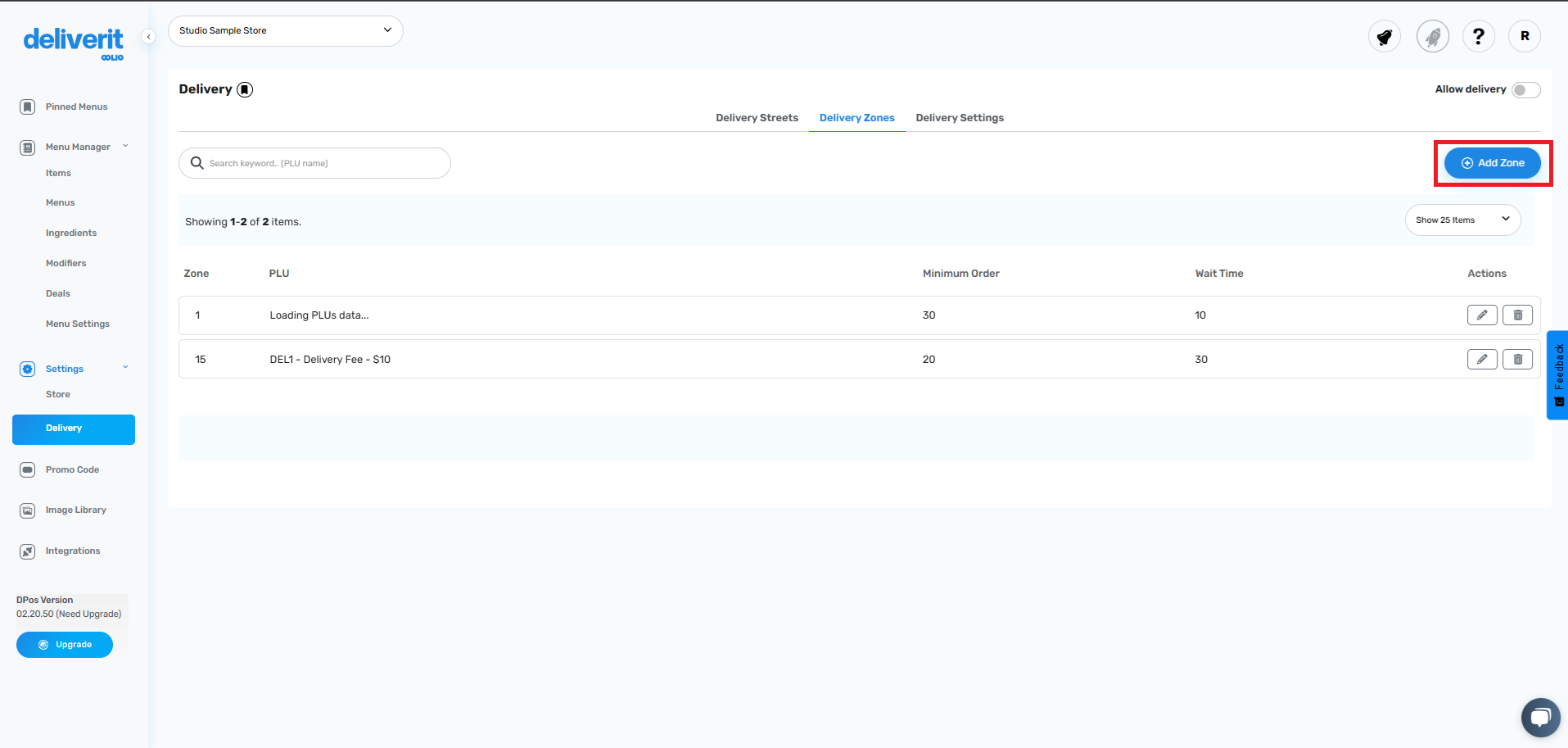Open the Studio Sample Store dropdown
The height and width of the screenshot is (748, 1568).
point(286,31)
